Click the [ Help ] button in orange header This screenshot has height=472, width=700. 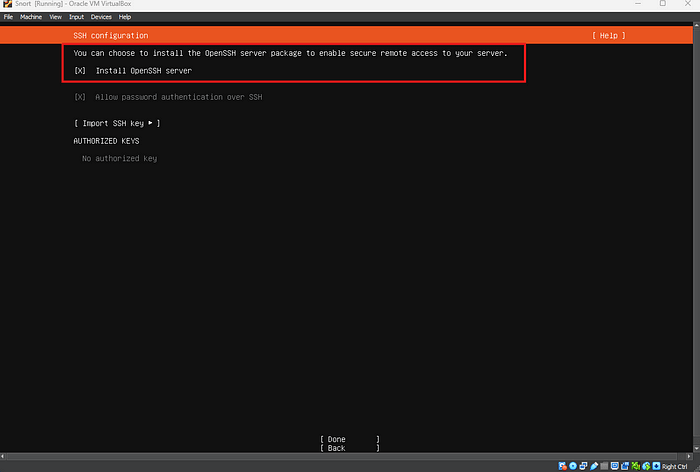pyautogui.click(x=609, y=35)
